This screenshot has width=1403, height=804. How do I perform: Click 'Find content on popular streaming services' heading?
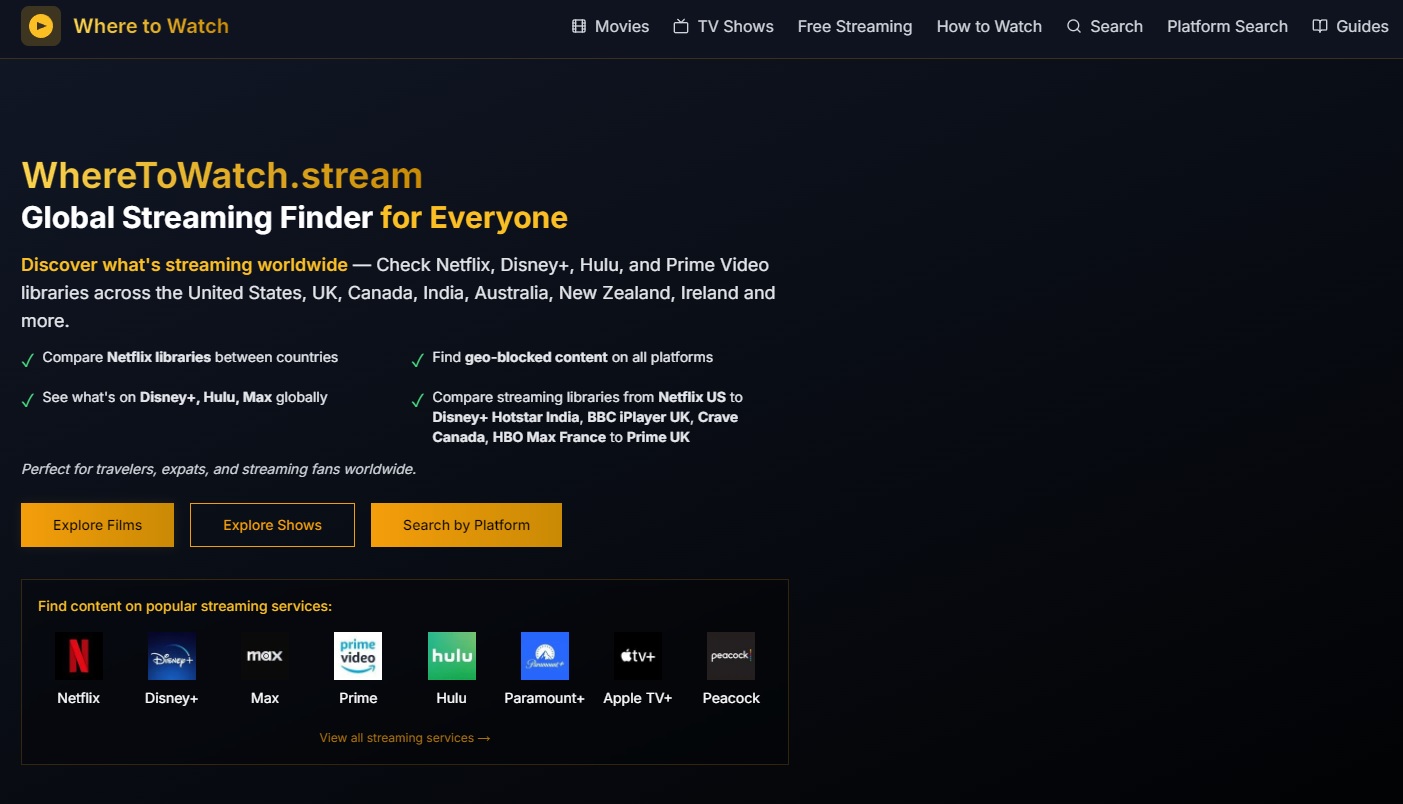pyautogui.click(x=185, y=606)
